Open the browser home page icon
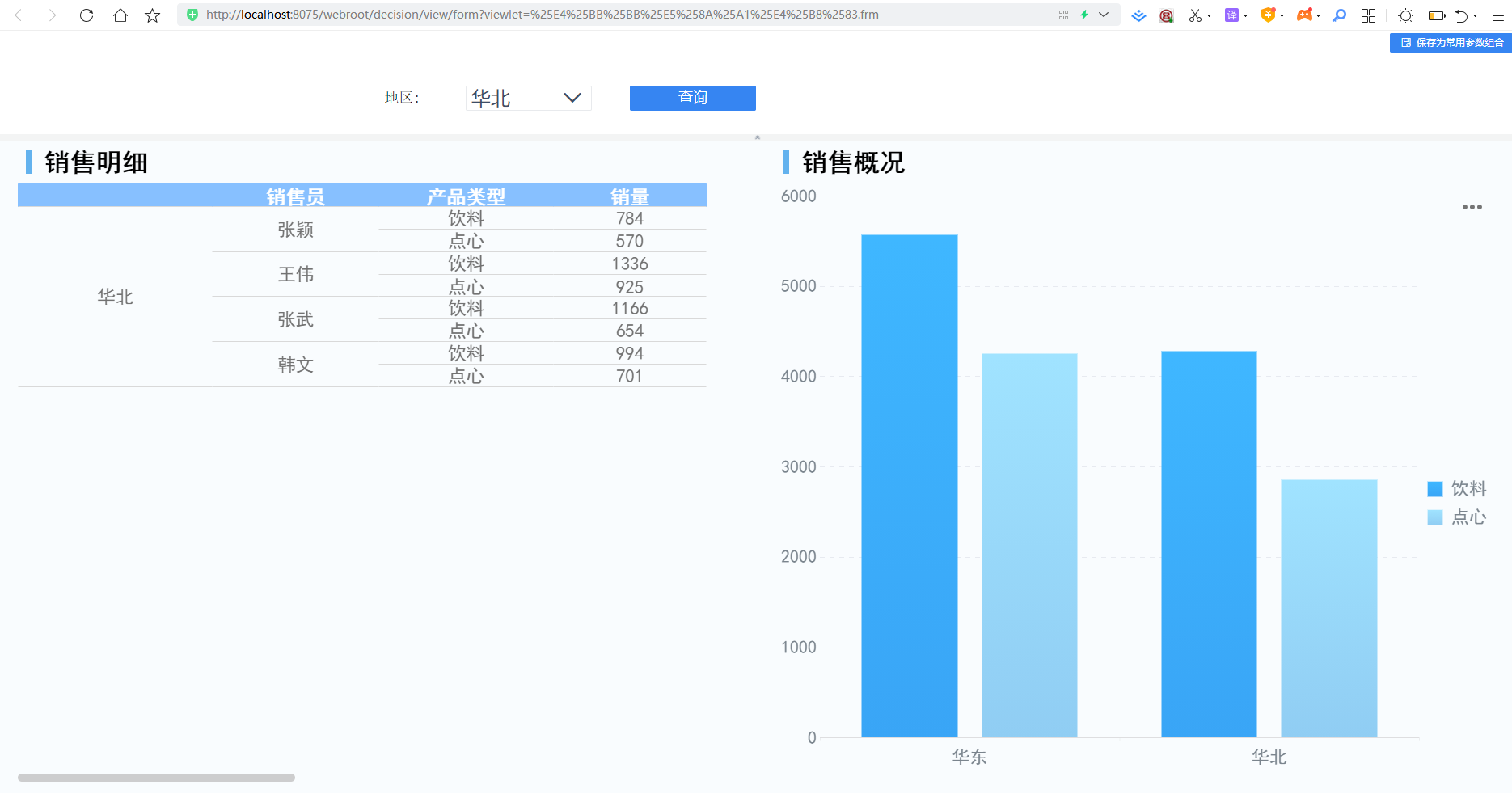The image size is (1512, 793). pos(120,15)
